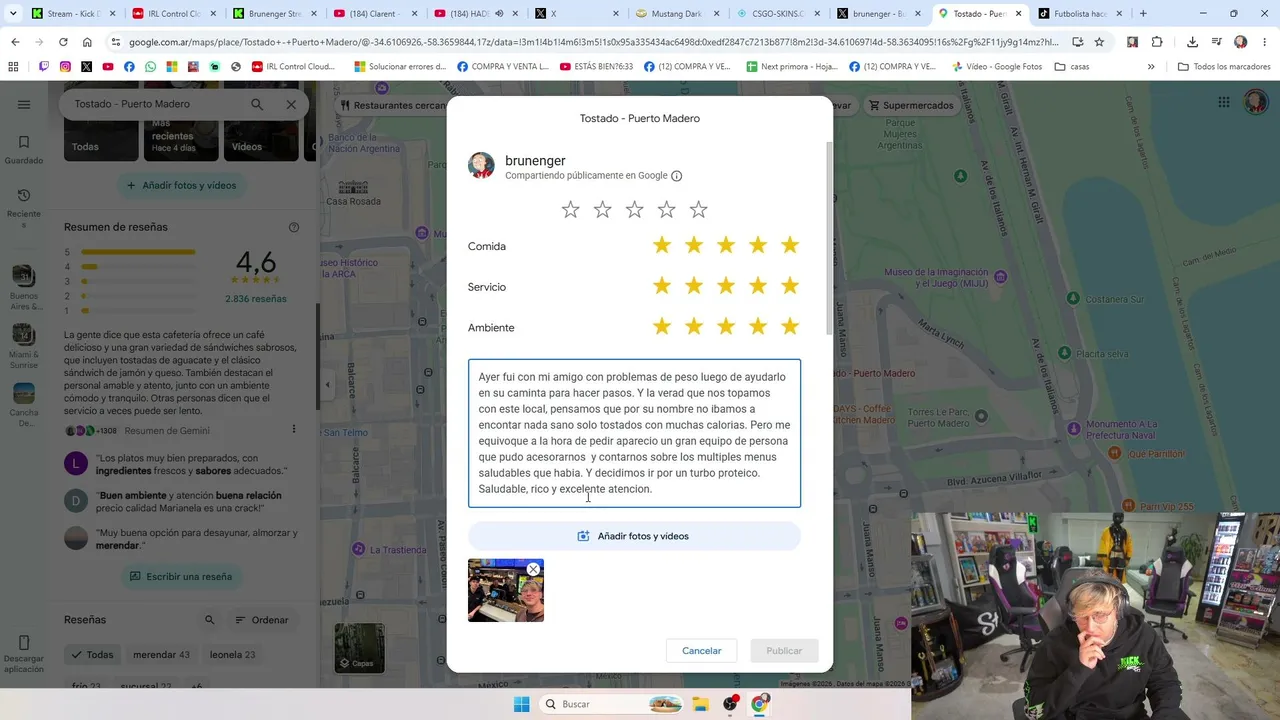Click the search magnifier in the Maps search box
The width and height of the screenshot is (1280, 720).
(x=257, y=104)
